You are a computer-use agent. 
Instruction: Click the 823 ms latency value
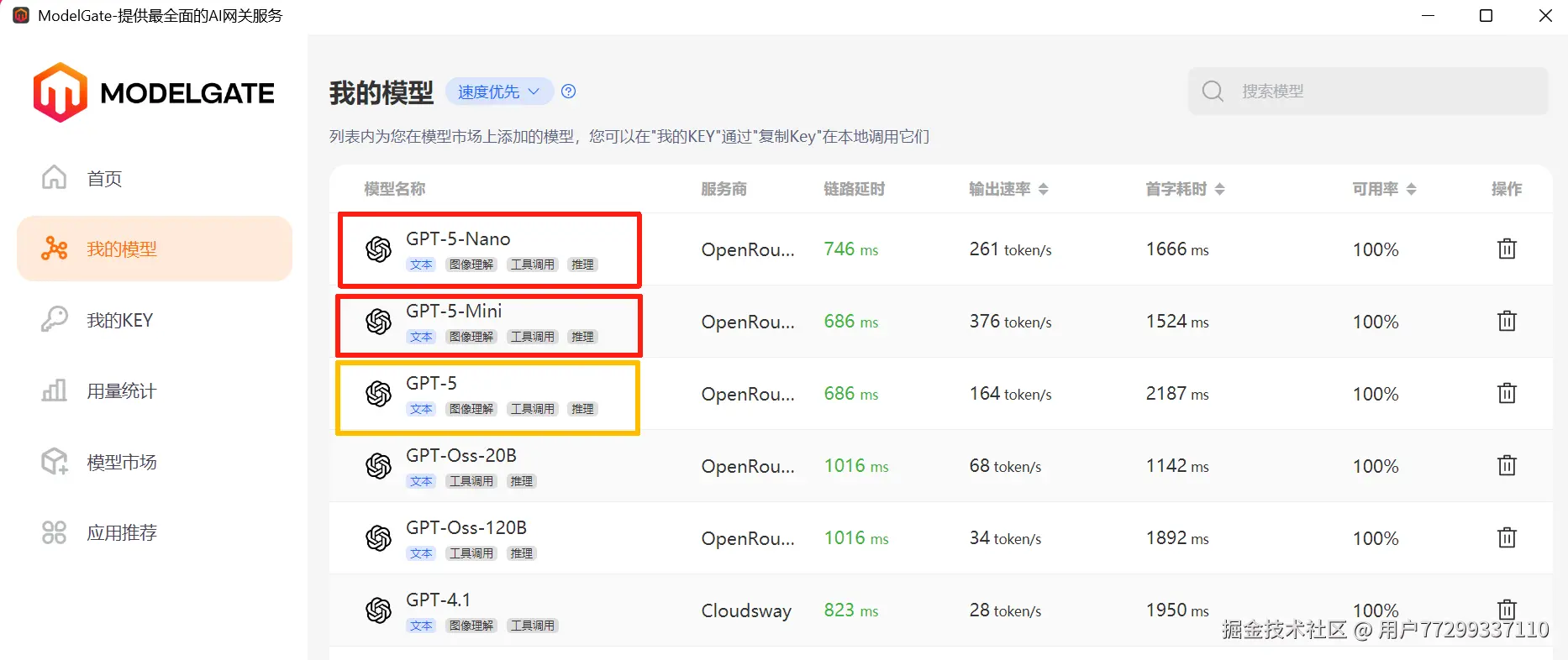[x=851, y=610]
